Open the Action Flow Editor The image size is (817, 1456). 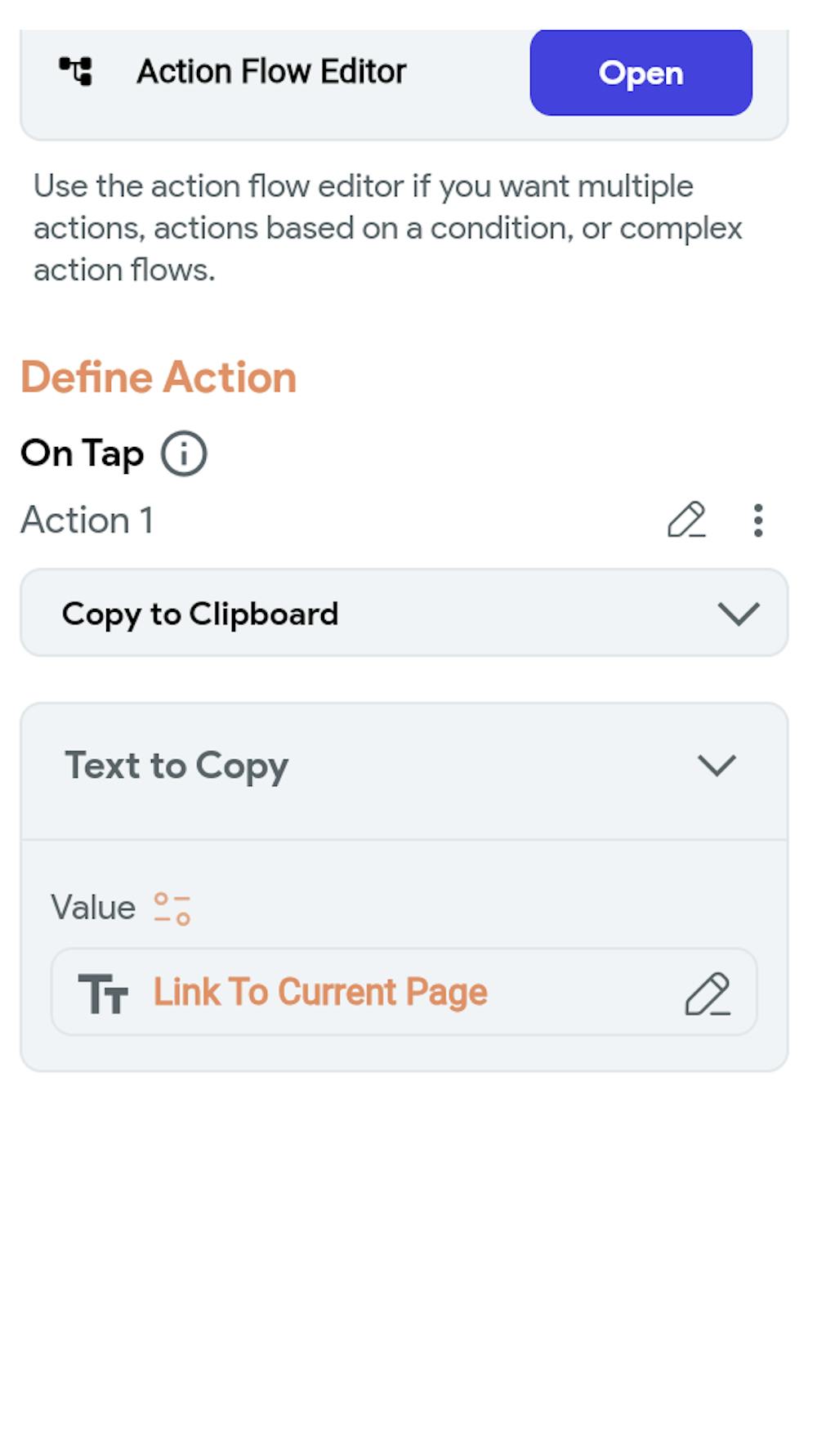641,73
